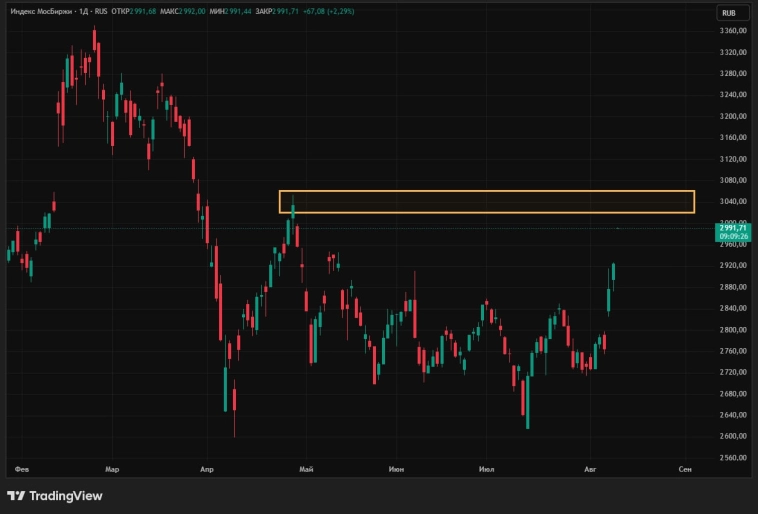The image size is (758, 514).
Task: Open the RUB currency selector
Action: point(732,12)
